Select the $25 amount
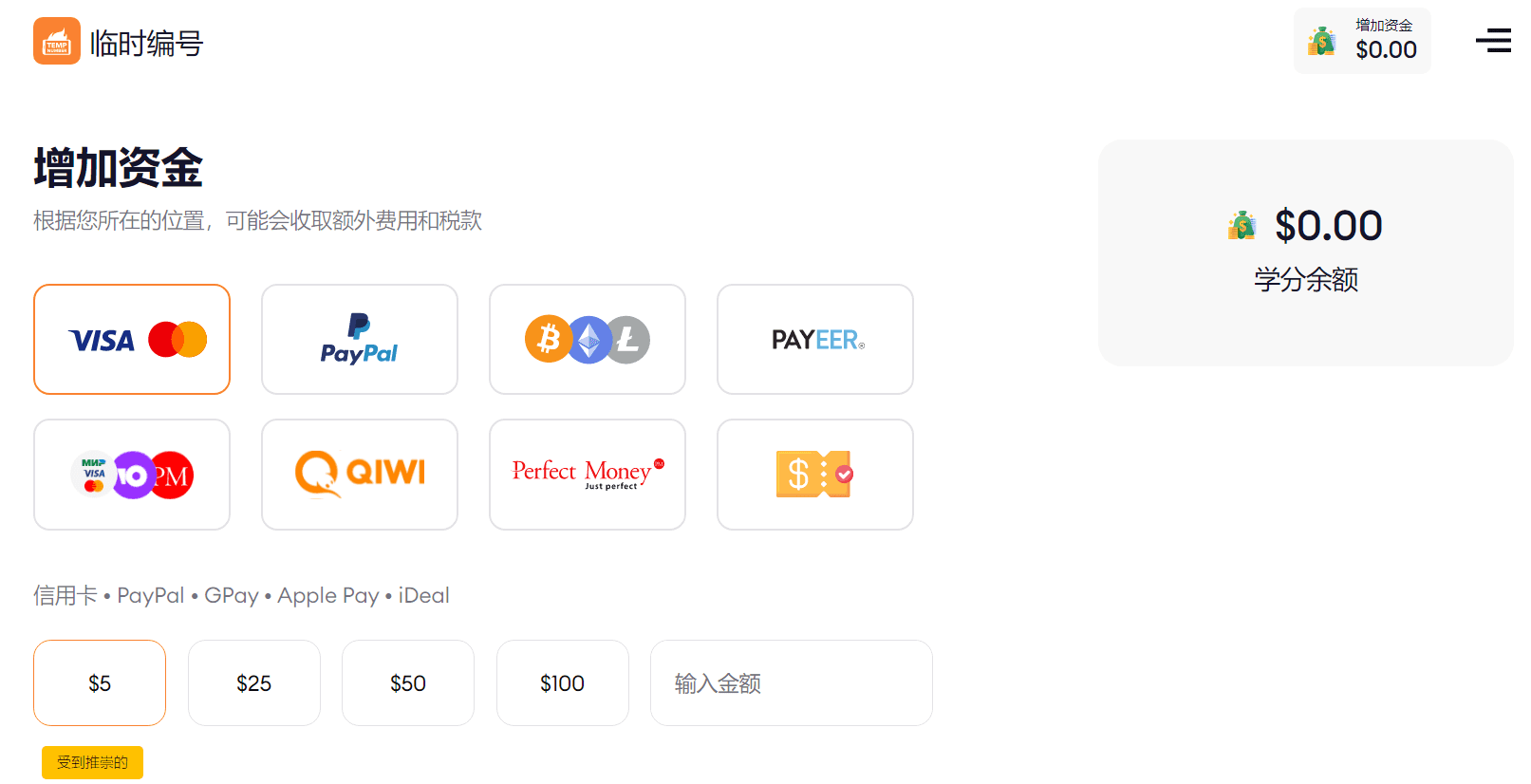 click(x=254, y=683)
